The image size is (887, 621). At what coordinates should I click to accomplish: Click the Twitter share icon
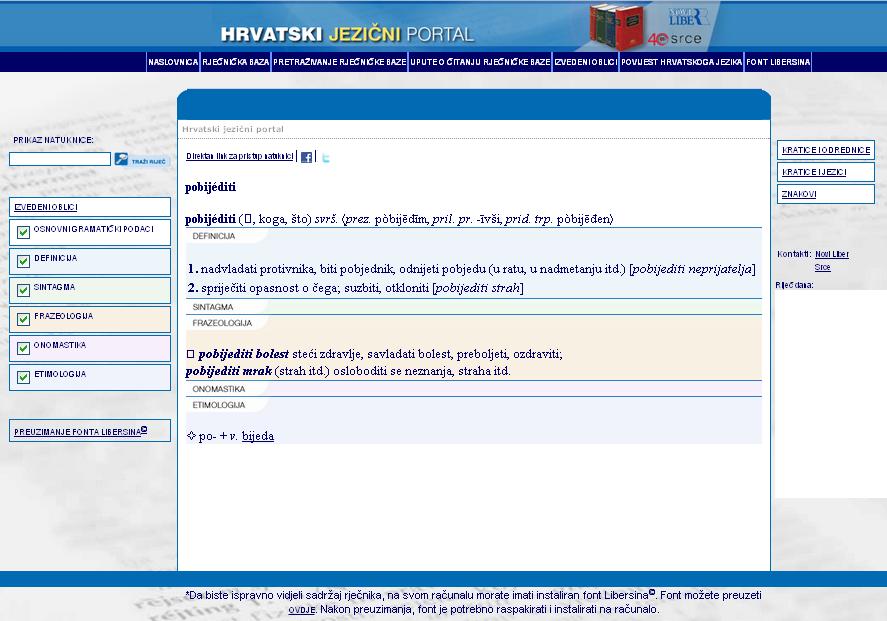coord(325,157)
